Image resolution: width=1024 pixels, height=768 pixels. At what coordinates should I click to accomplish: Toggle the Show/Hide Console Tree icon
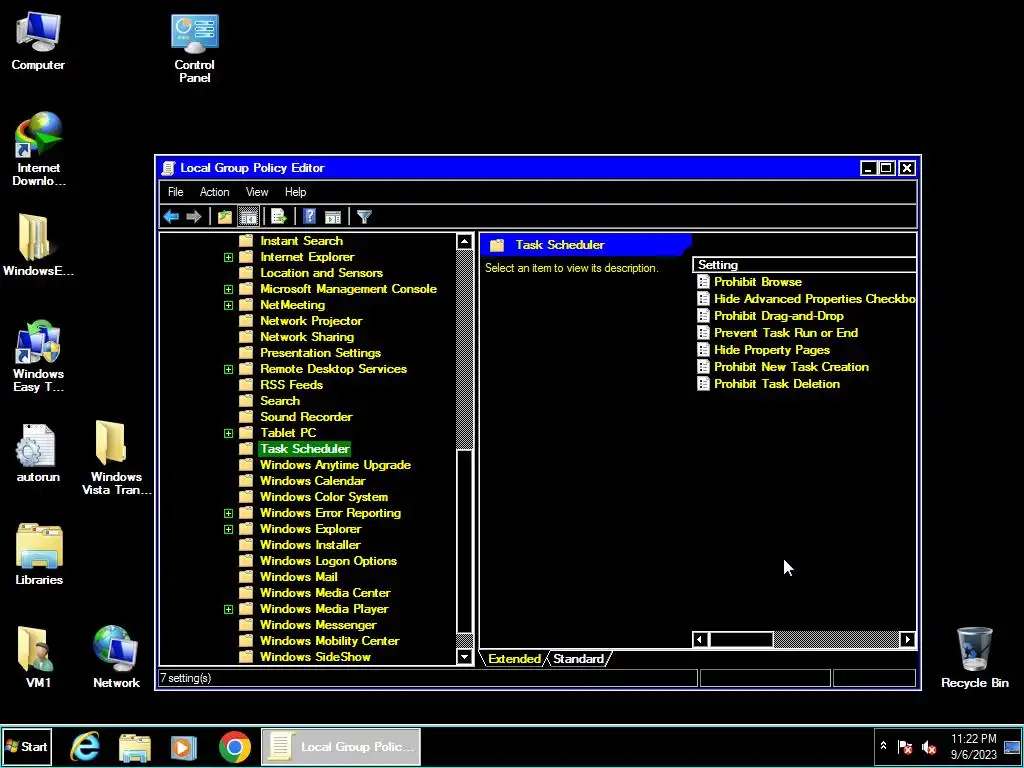[248, 216]
